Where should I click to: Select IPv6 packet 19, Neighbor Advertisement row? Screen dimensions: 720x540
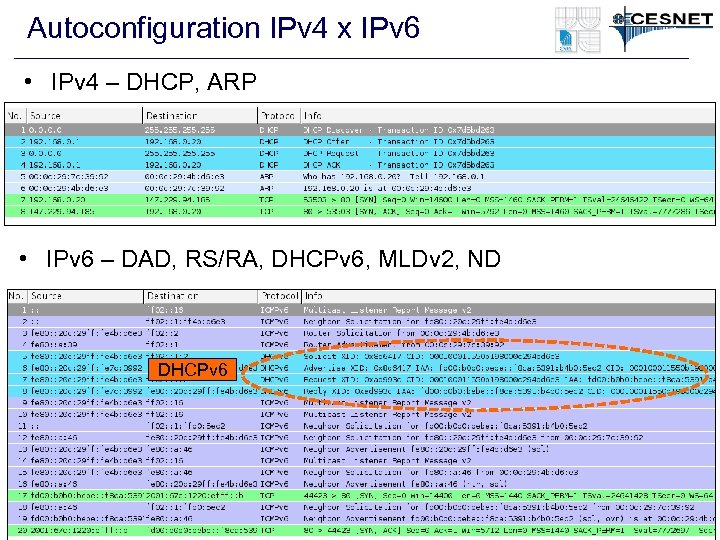(x=361, y=518)
